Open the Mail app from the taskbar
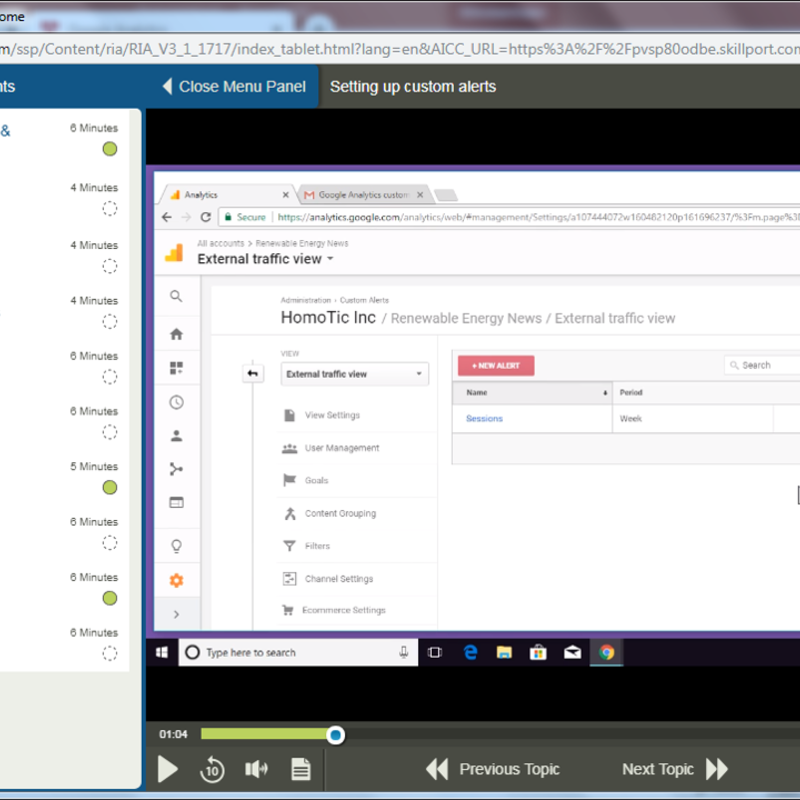 coord(572,653)
